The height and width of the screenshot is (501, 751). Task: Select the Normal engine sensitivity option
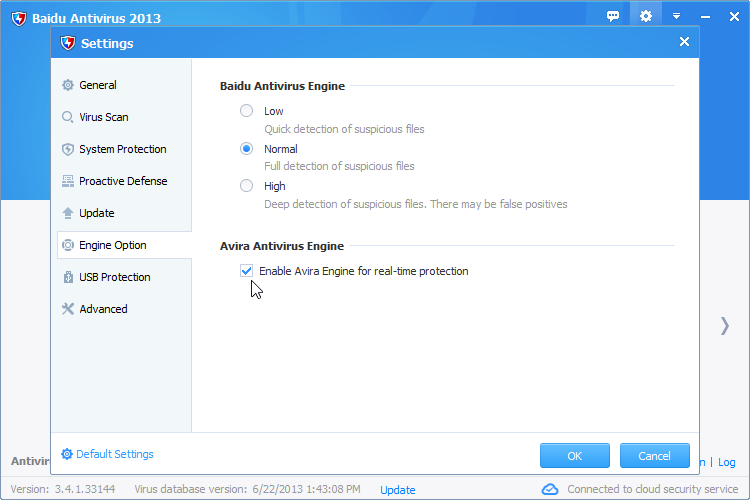[246, 149]
